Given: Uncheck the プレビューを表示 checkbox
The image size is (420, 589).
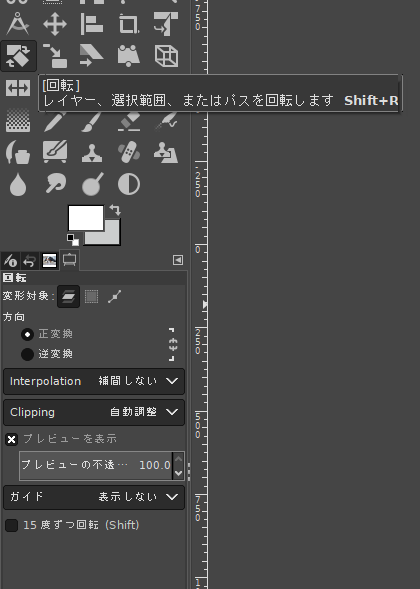Looking at the screenshot, I should [12, 439].
